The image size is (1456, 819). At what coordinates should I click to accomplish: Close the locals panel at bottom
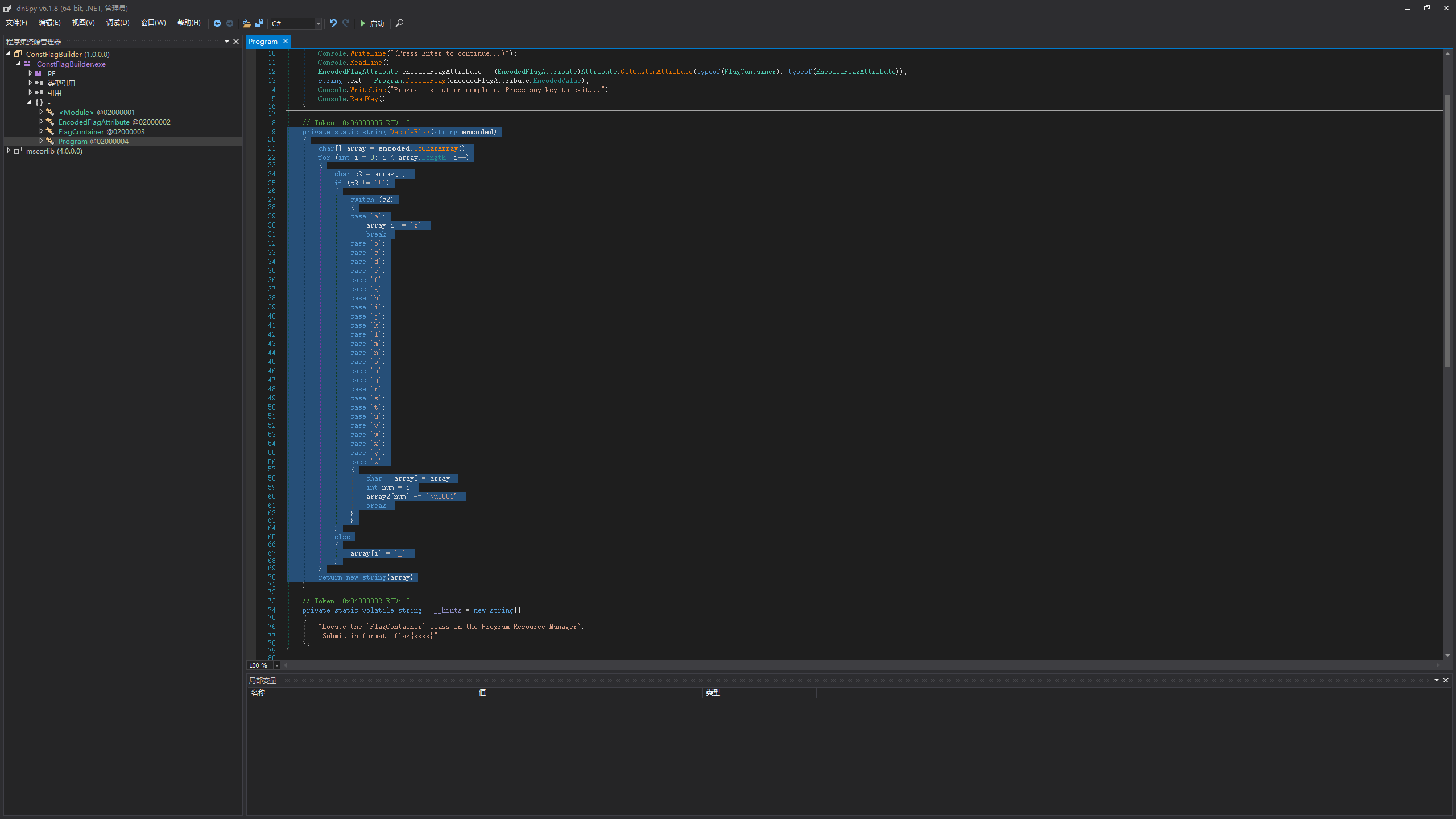tap(1446, 680)
